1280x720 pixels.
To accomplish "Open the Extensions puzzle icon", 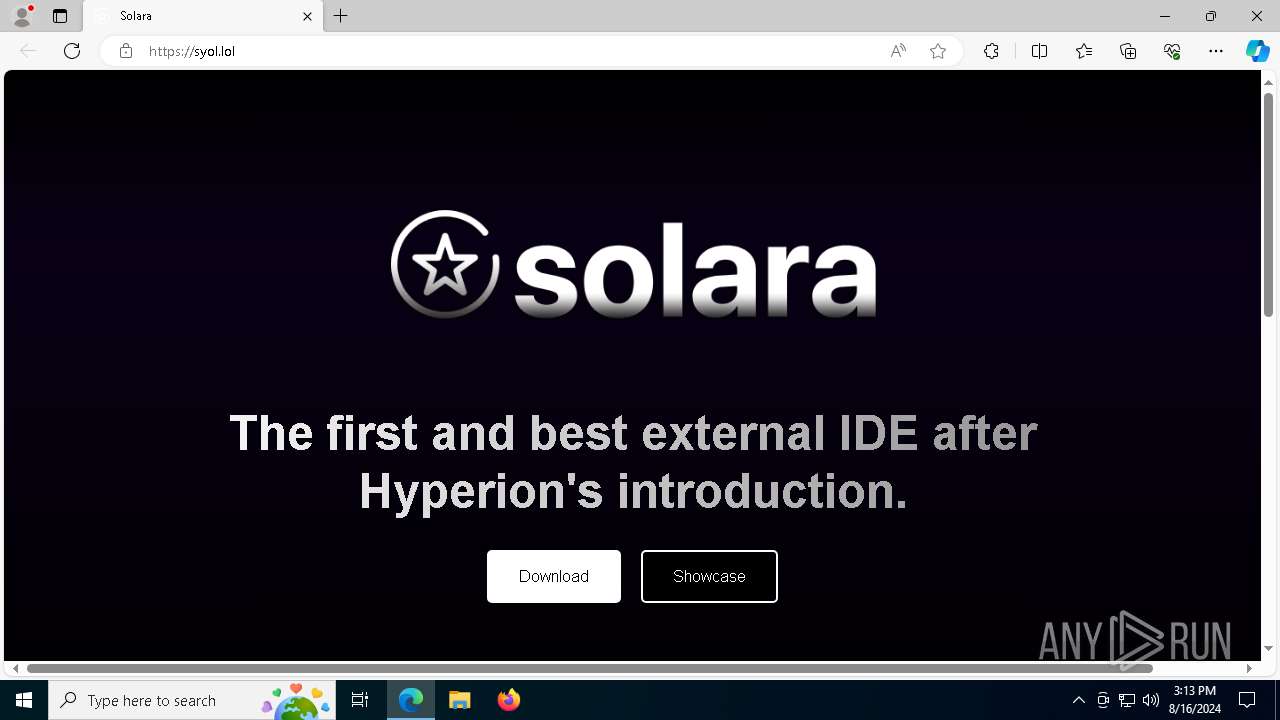I will tap(991, 51).
